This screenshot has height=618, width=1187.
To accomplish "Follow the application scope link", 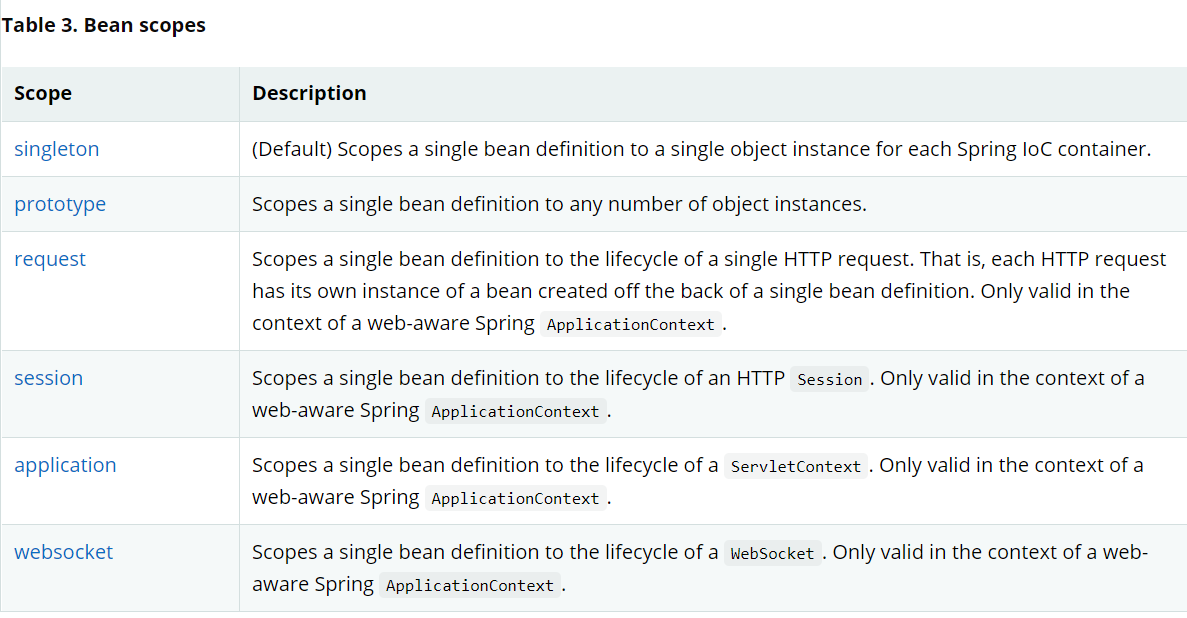I will pyautogui.click(x=65, y=465).
